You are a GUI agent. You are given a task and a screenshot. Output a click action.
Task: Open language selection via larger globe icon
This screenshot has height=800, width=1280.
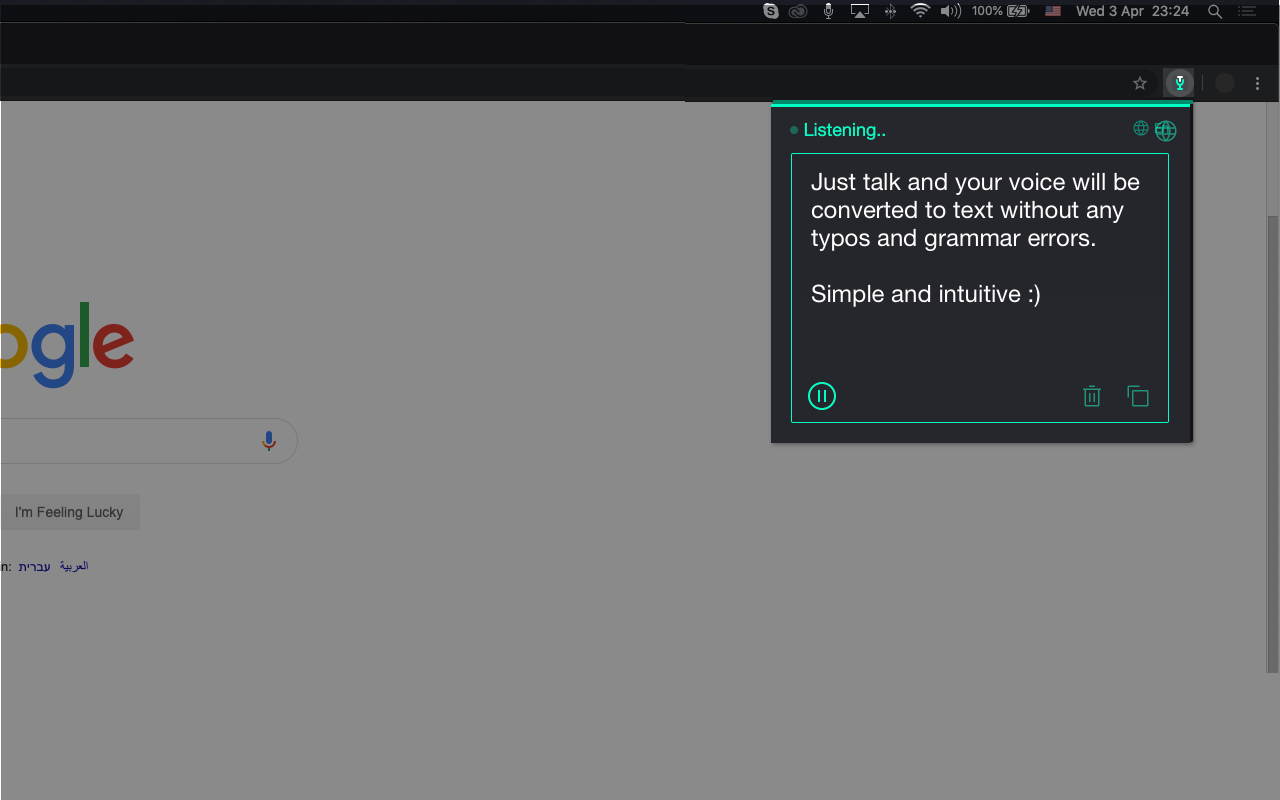[1166, 131]
